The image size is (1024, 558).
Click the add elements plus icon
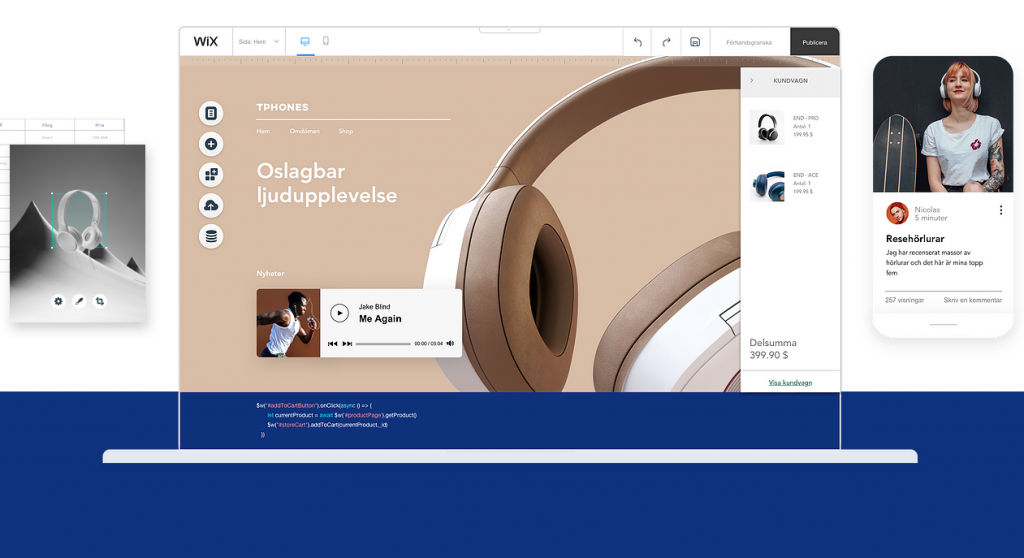211,144
